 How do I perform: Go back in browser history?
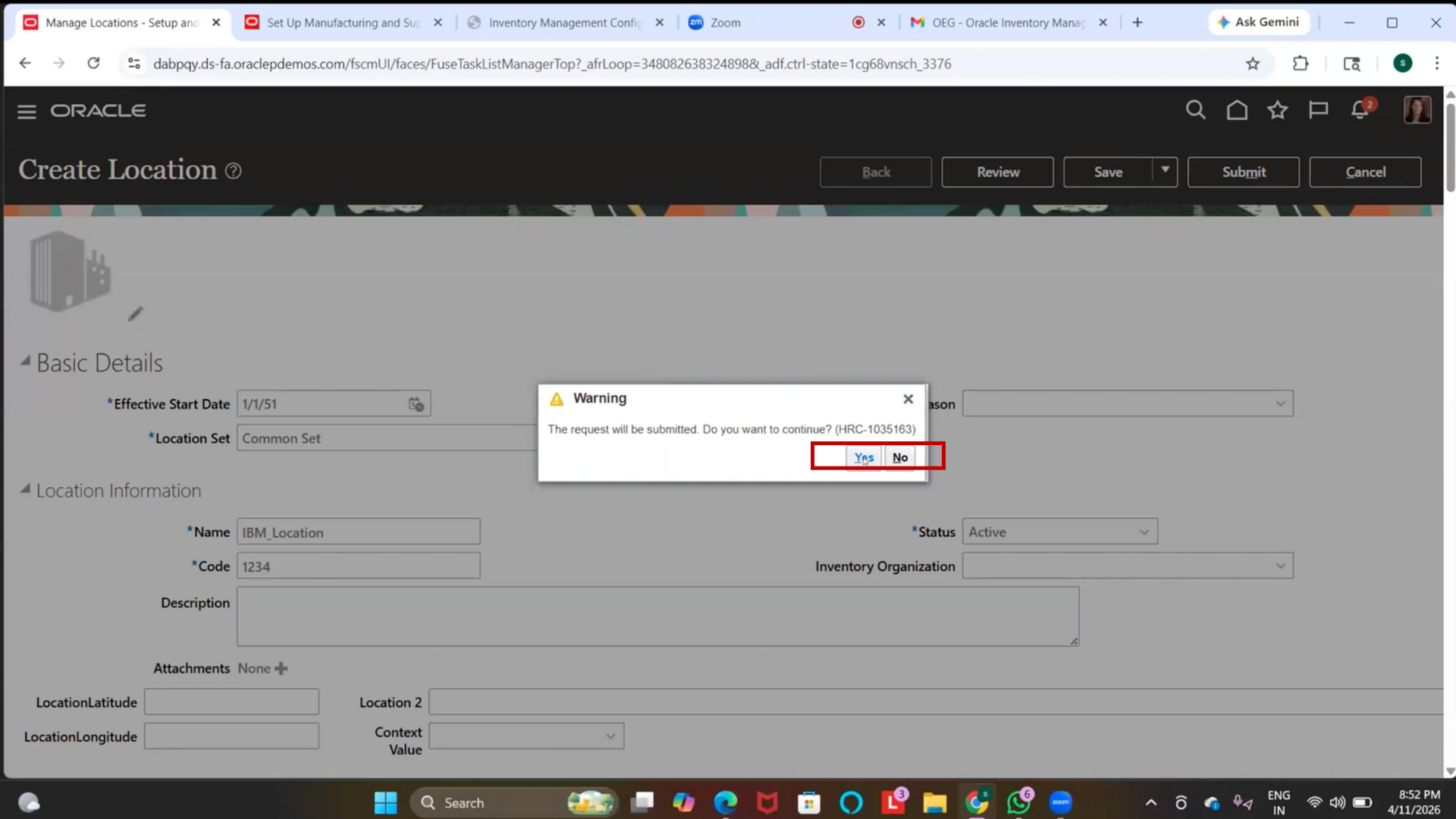click(x=25, y=64)
